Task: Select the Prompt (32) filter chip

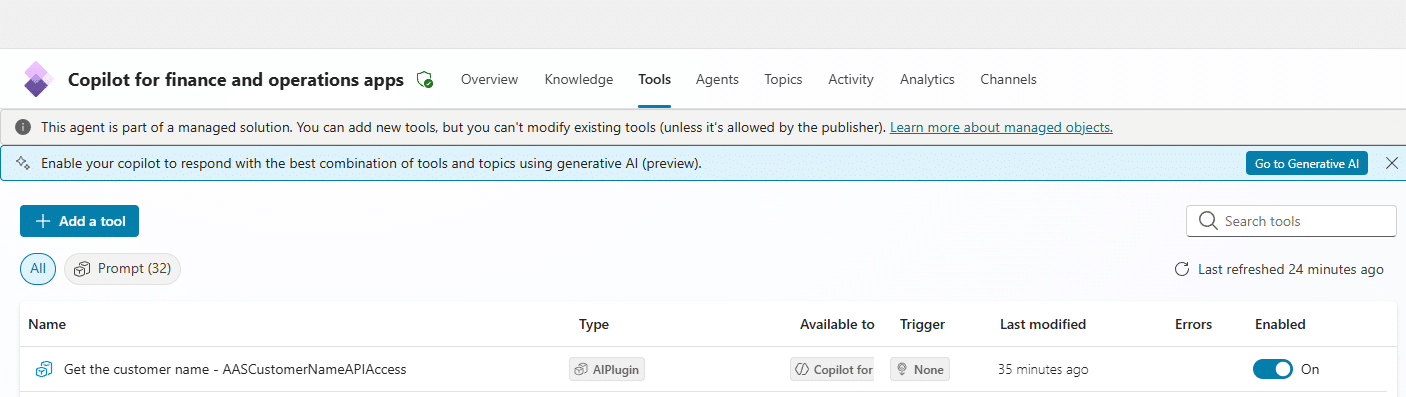Action: [123, 269]
